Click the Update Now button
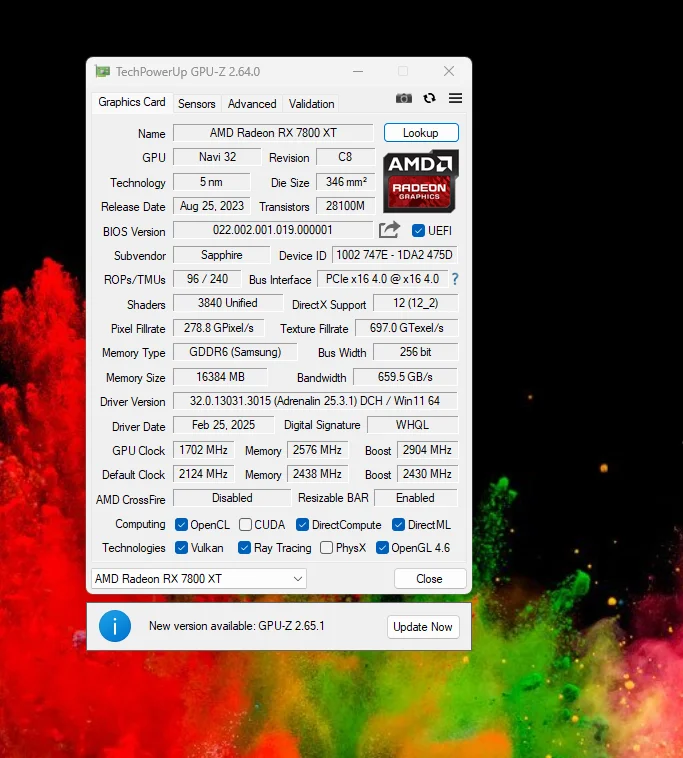Viewport: 683px width, 758px height. tap(423, 627)
